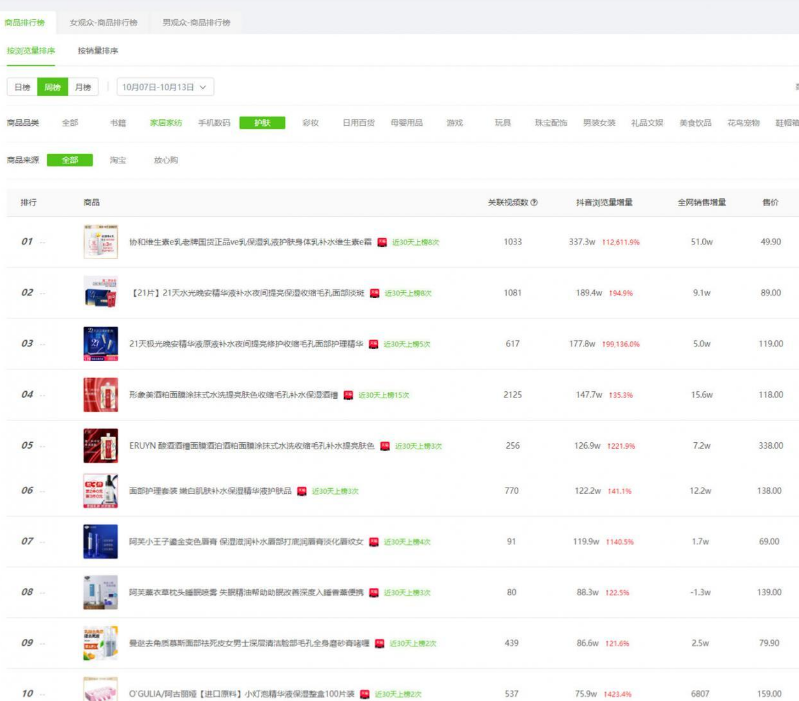Select the 按浏览量排序 sorting tab
This screenshot has width=799, height=701.
pos(31,50)
